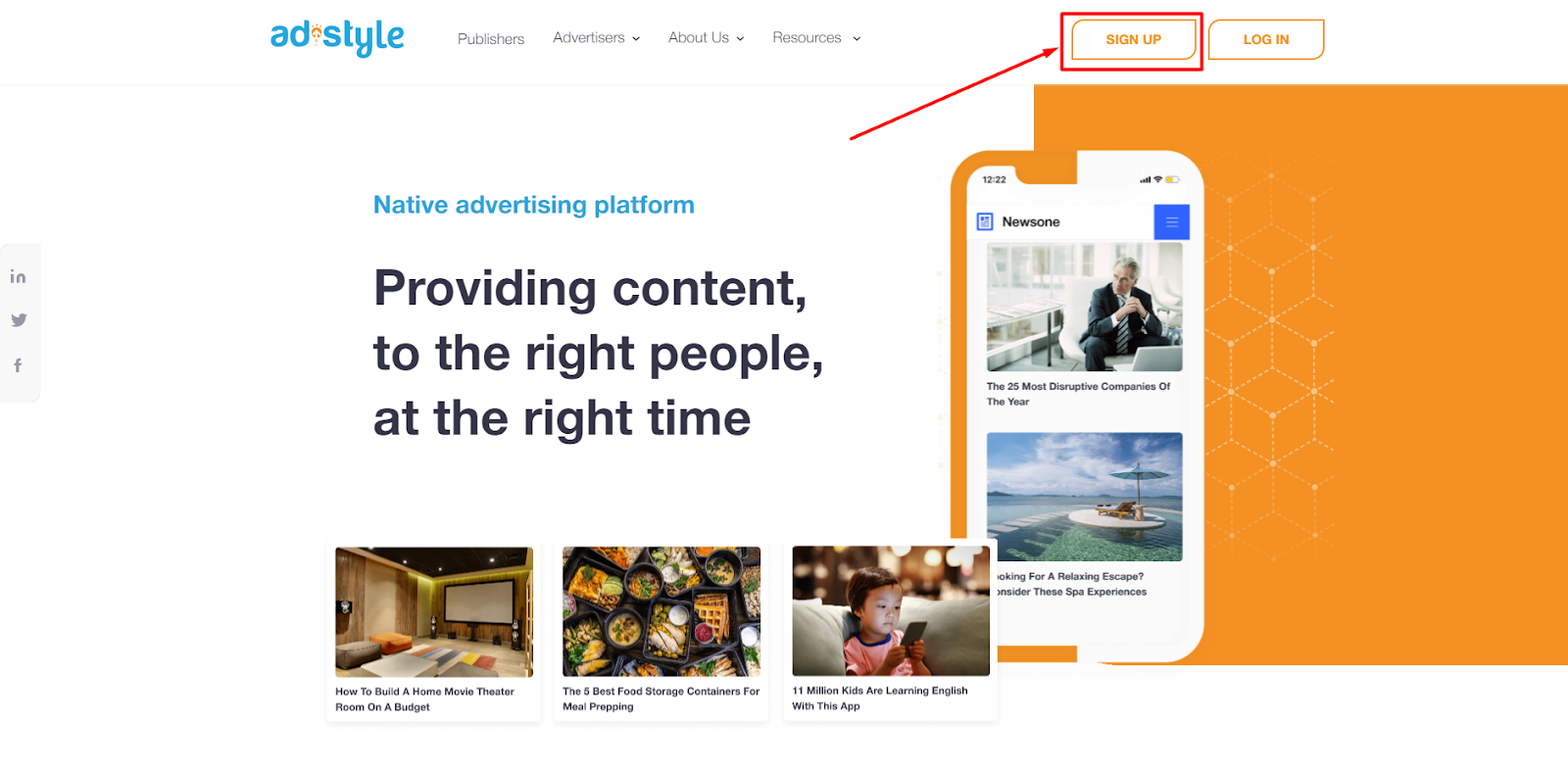
Task: Open the home movie theater article thumbnail
Action: (434, 612)
